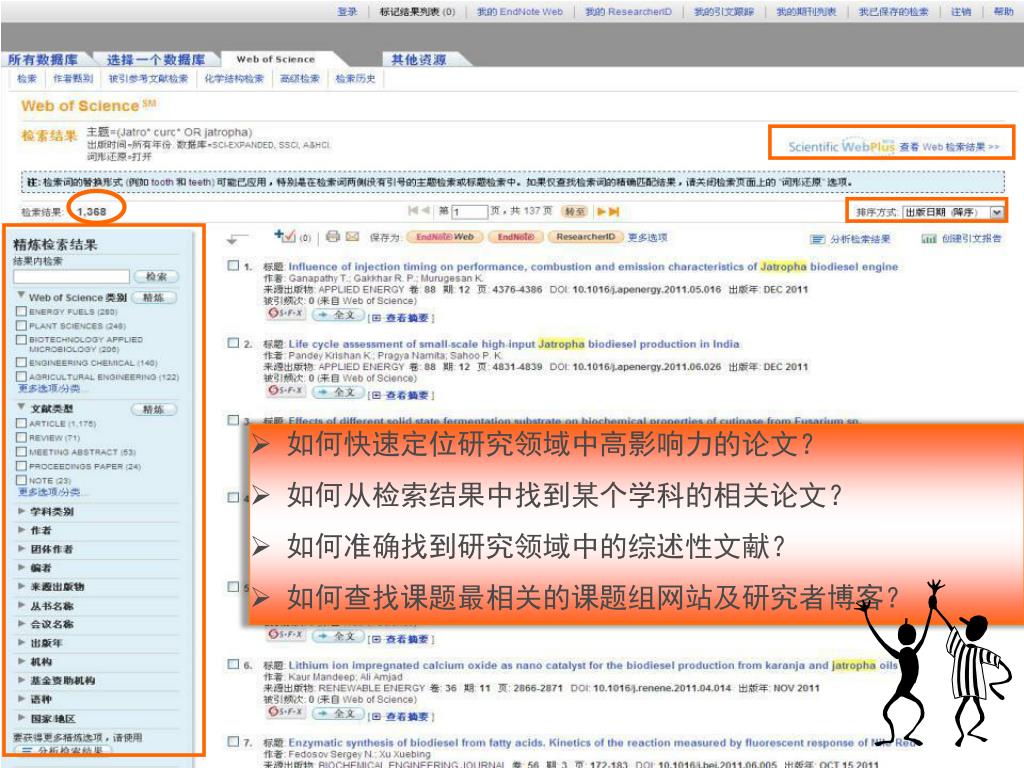Screen dimensions: 1024x768
Task: Click the 检索 button under 结果内检索
Action: pos(155,276)
